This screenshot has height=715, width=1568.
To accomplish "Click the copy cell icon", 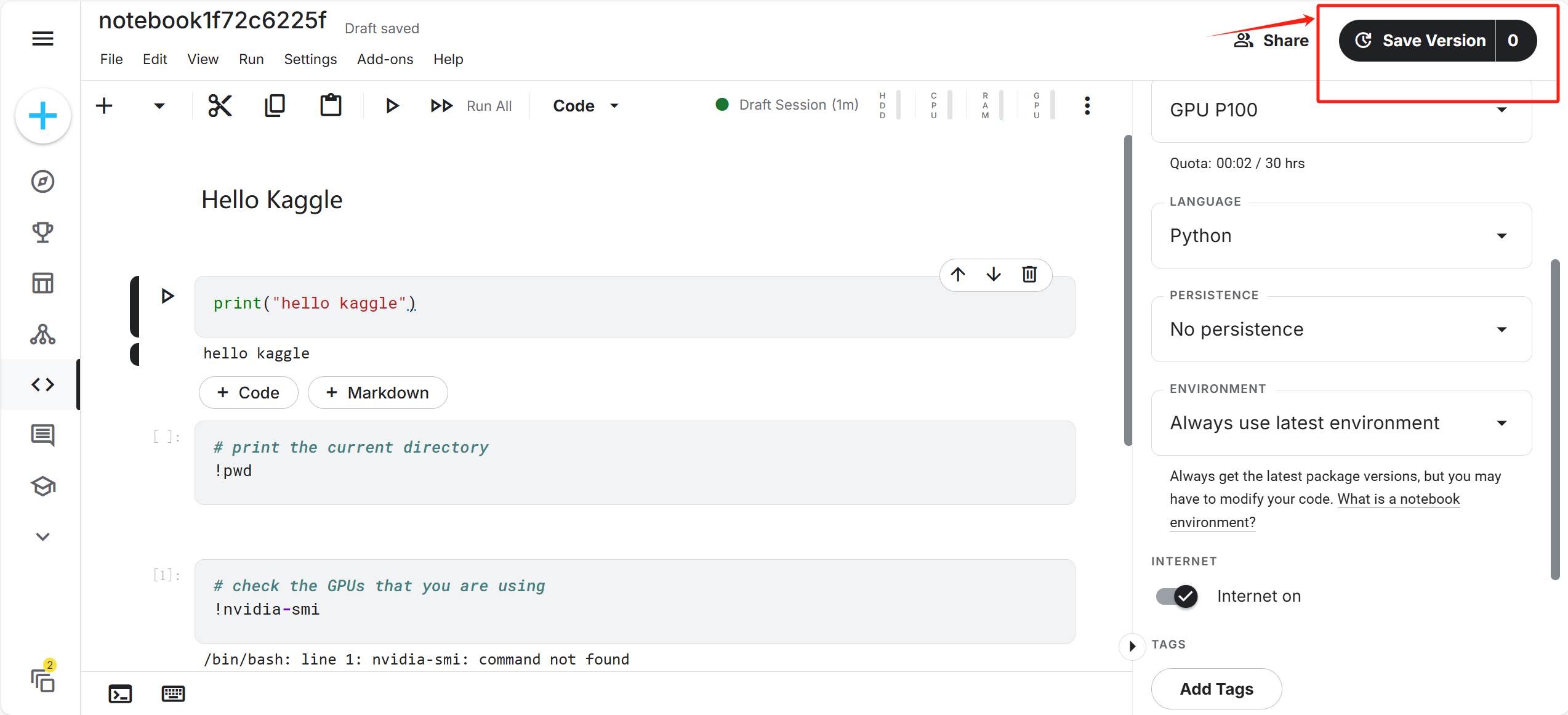I will point(275,105).
